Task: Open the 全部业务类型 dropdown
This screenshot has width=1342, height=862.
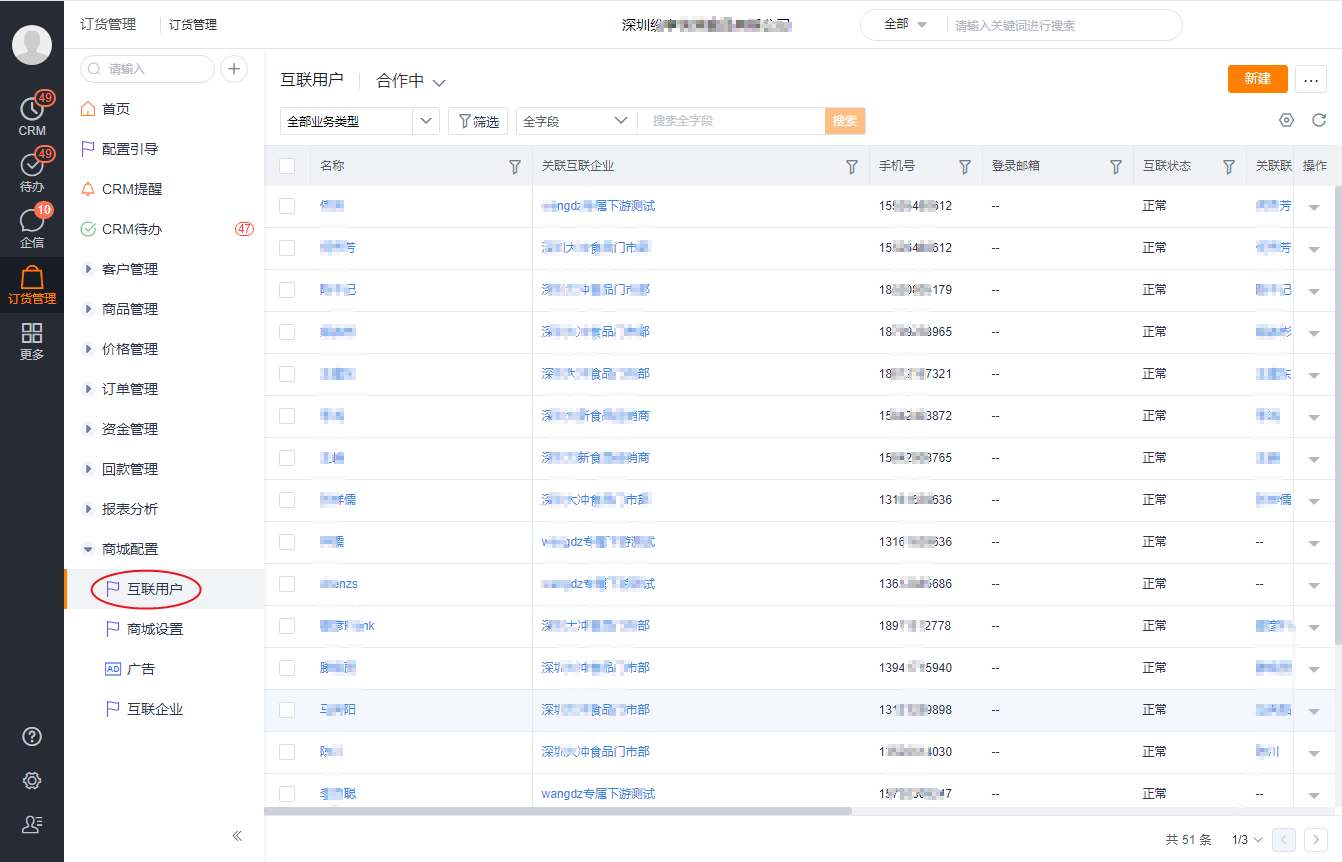Action: 360,121
